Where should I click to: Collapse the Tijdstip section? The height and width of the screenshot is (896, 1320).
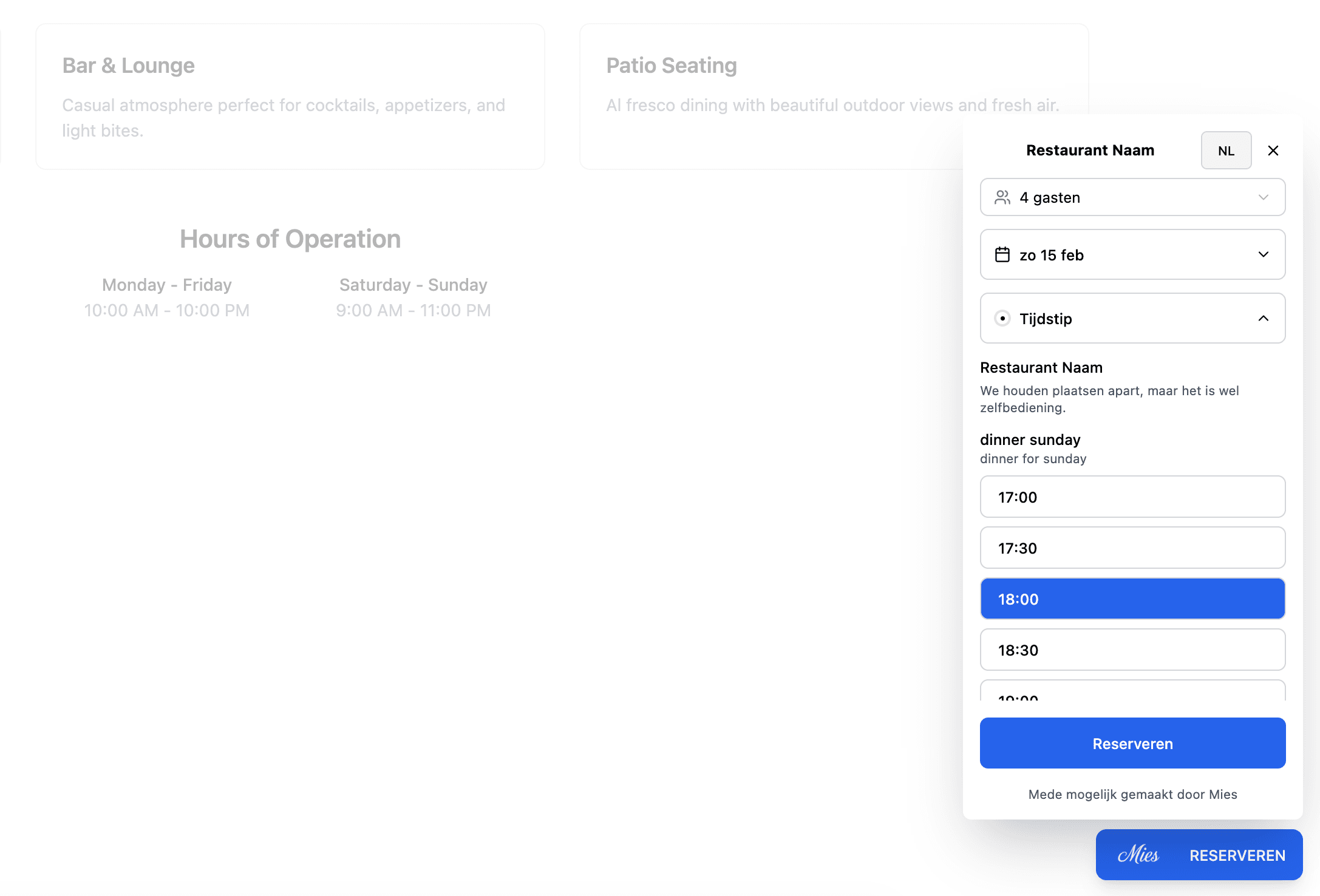[x=1264, y=318]
